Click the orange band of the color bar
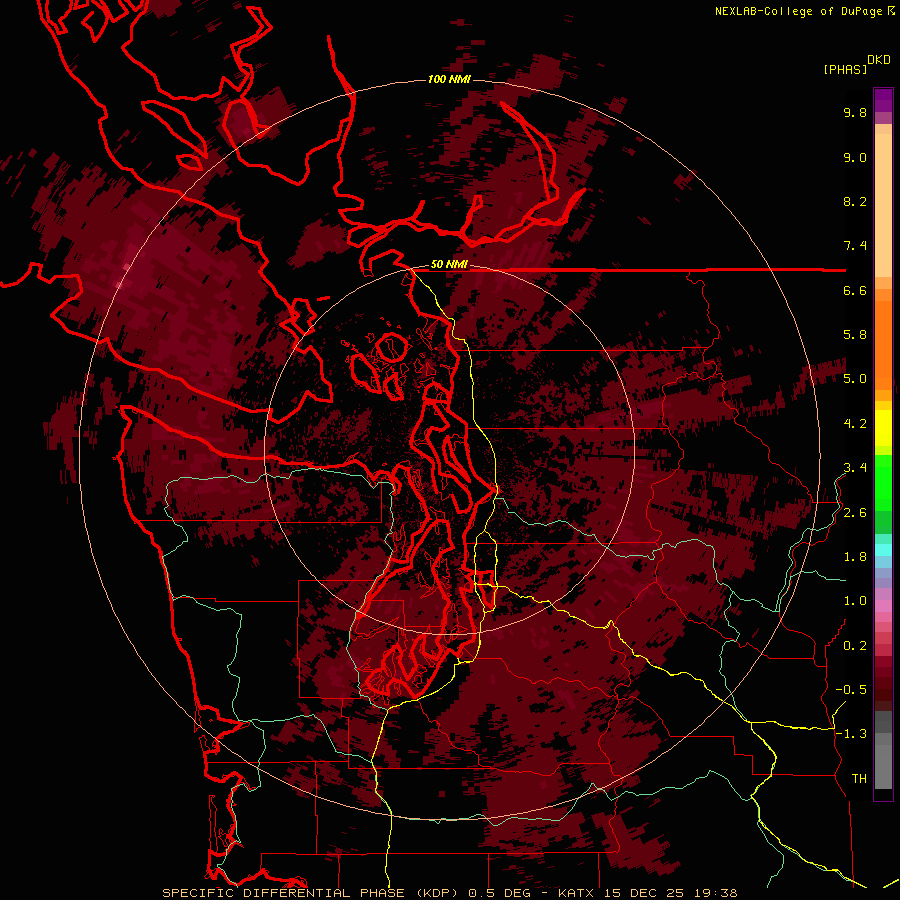The height and width of the screenshot is (900, 900). pos(883,344)
